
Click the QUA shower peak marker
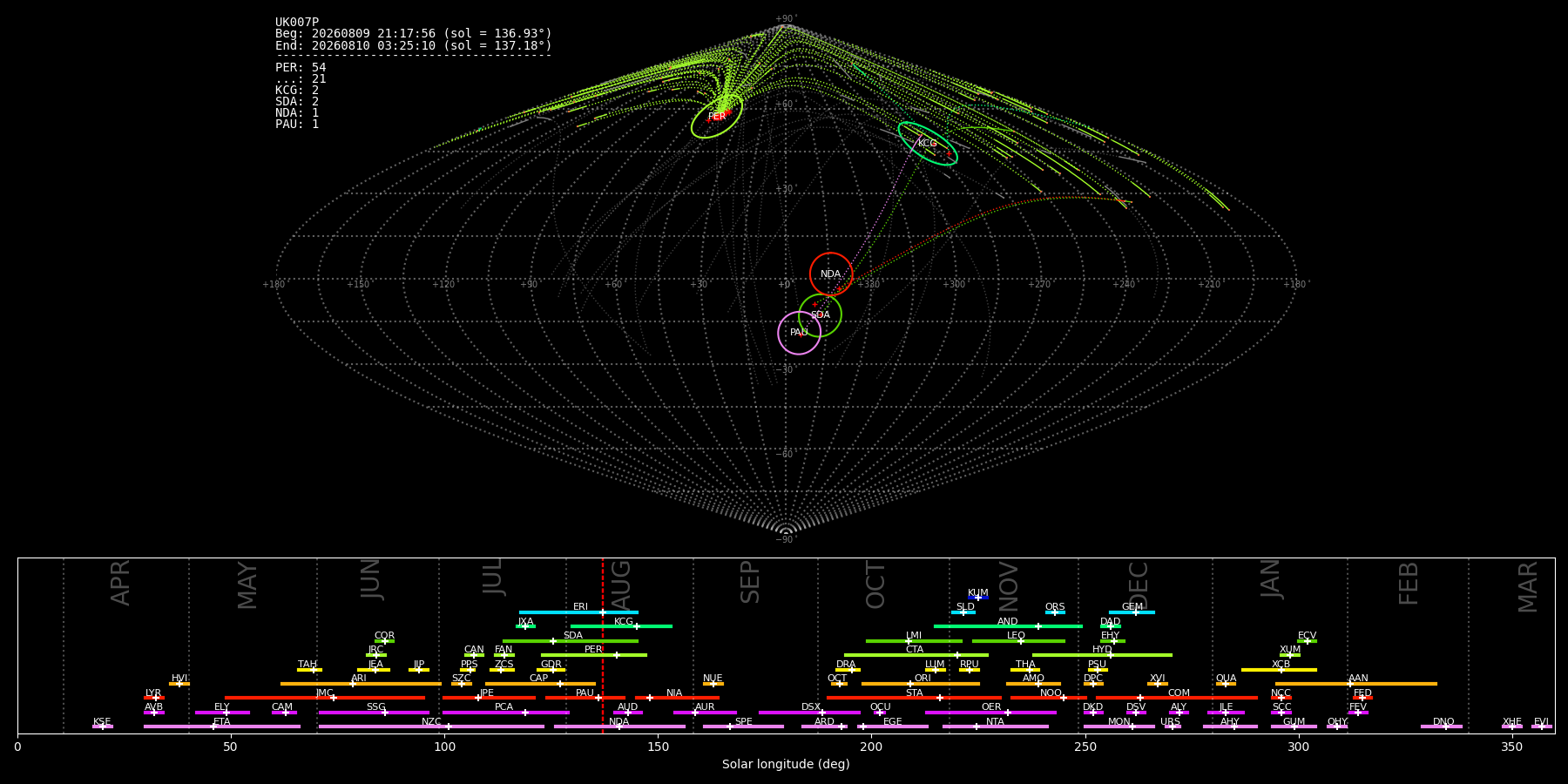(x=1226, y=684)
